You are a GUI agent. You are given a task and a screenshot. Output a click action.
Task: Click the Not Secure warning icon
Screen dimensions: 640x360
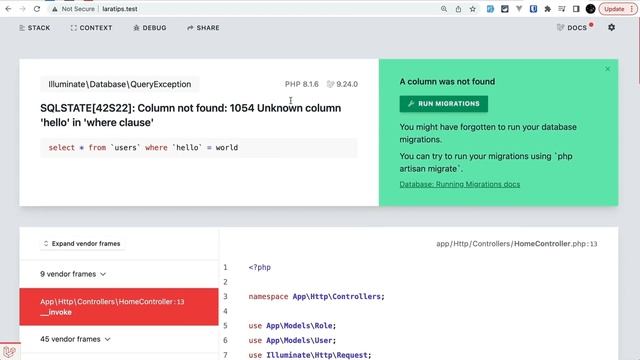click(x=54, y=9)
